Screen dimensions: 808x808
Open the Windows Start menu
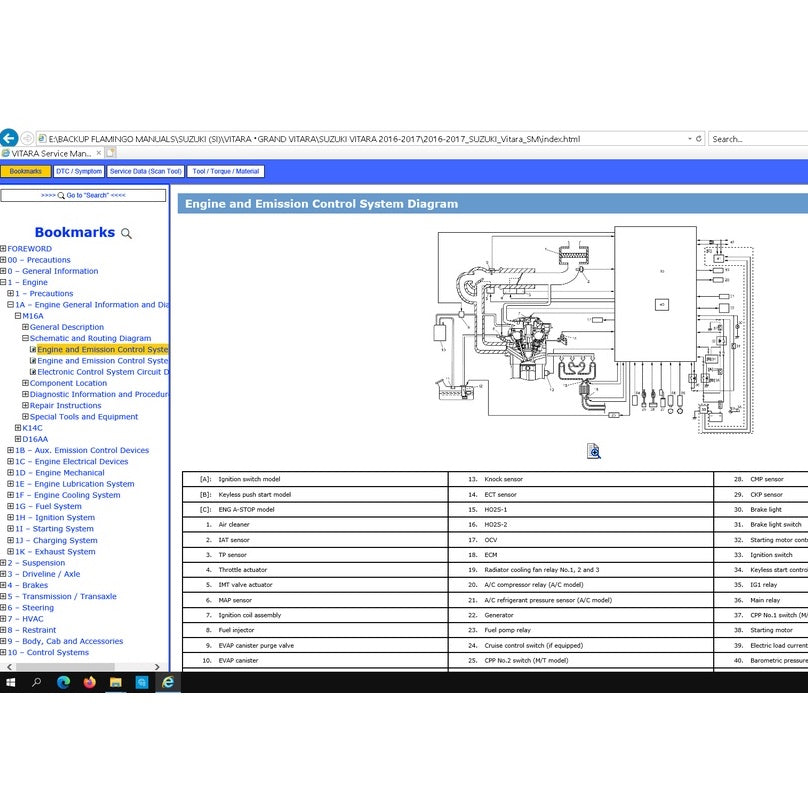point(11,682)
